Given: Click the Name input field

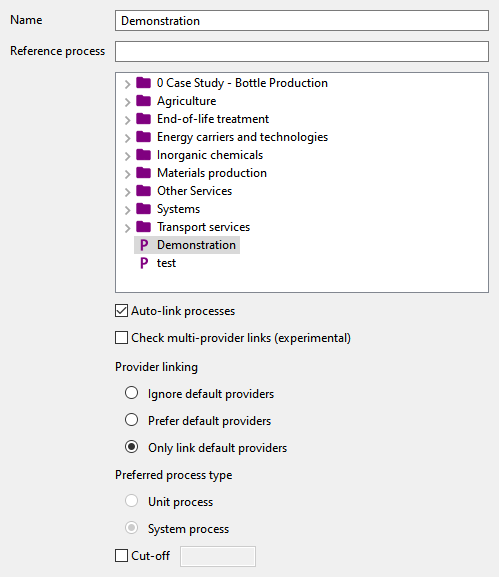Looking at the screenshot, I should pyautogui.click(x=302, y=21).
